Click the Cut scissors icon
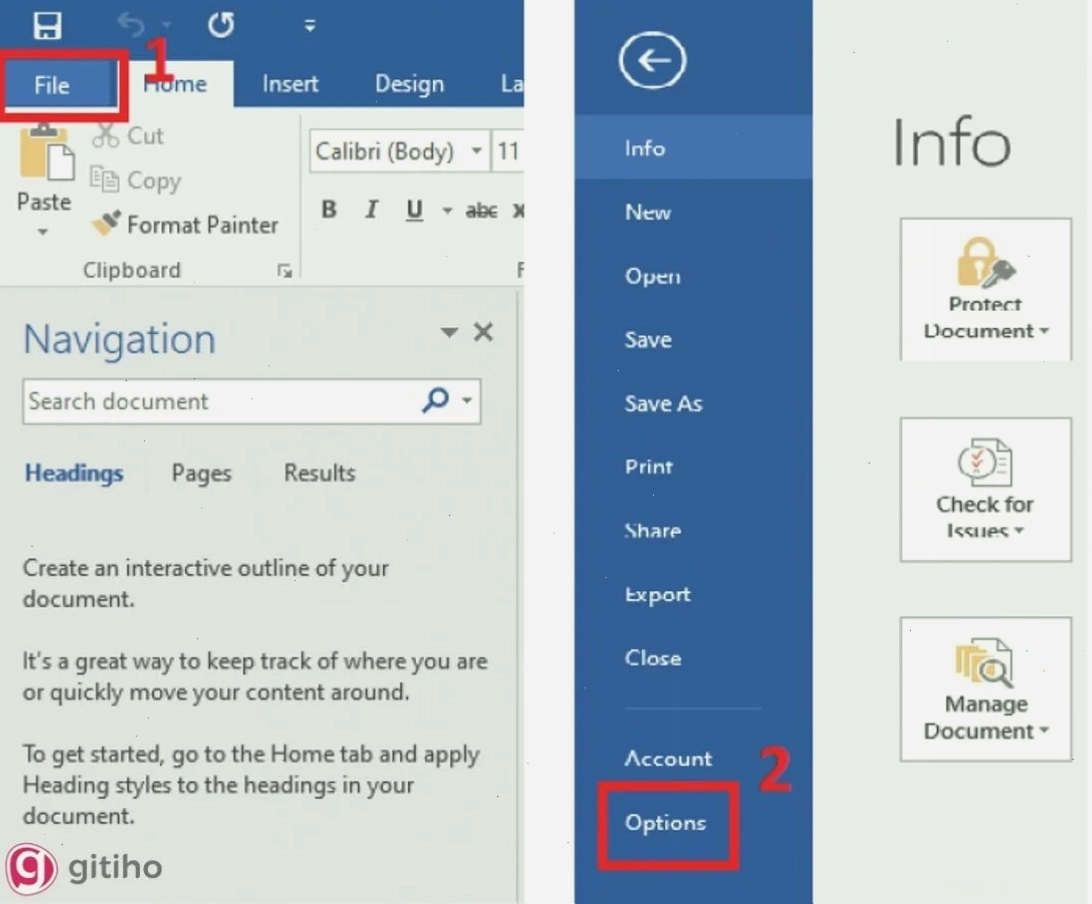Image resolution: width=1092 pixels, height=904 pixels. pos(104,135)
